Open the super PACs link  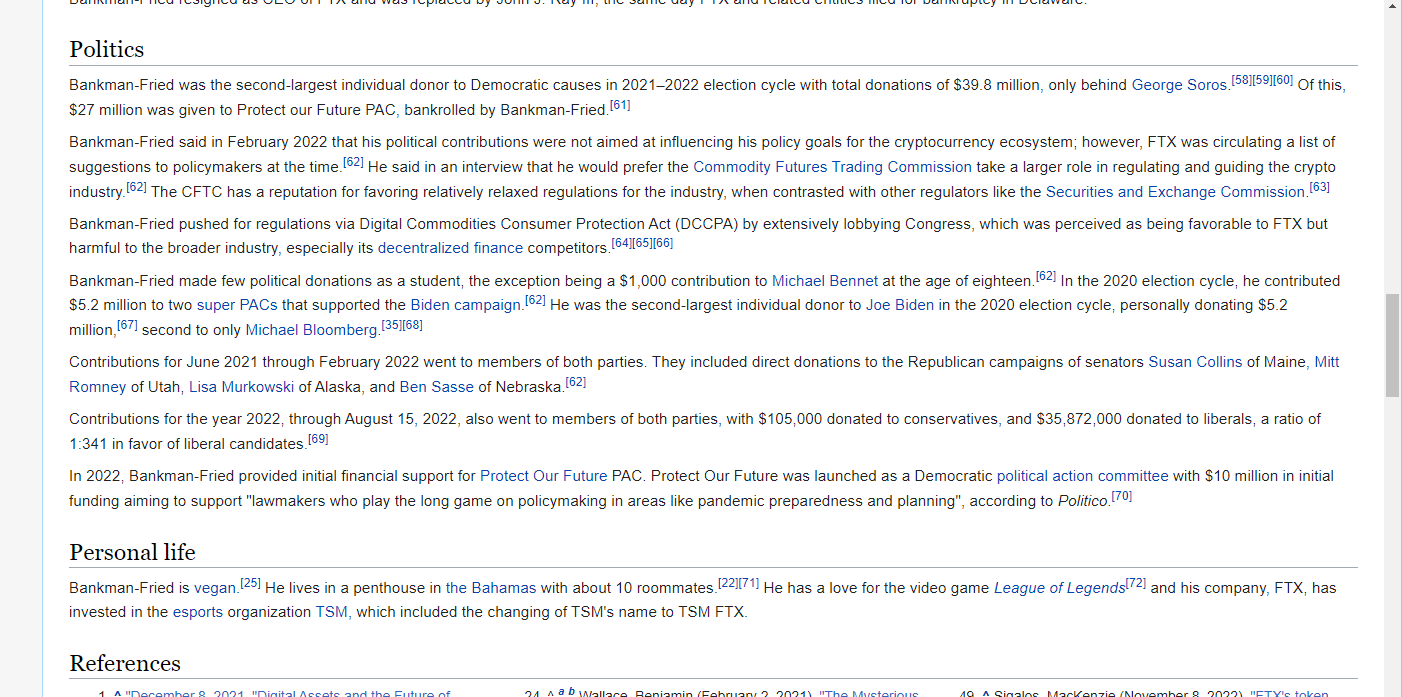pos(237,305)
